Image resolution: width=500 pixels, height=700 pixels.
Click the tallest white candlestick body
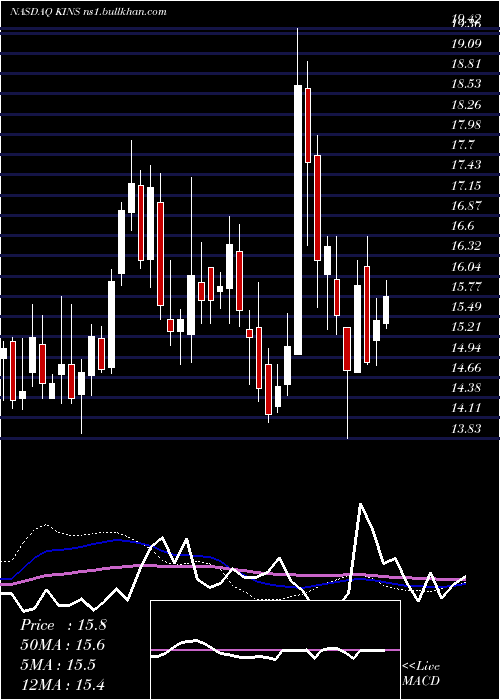click(298, 220)
